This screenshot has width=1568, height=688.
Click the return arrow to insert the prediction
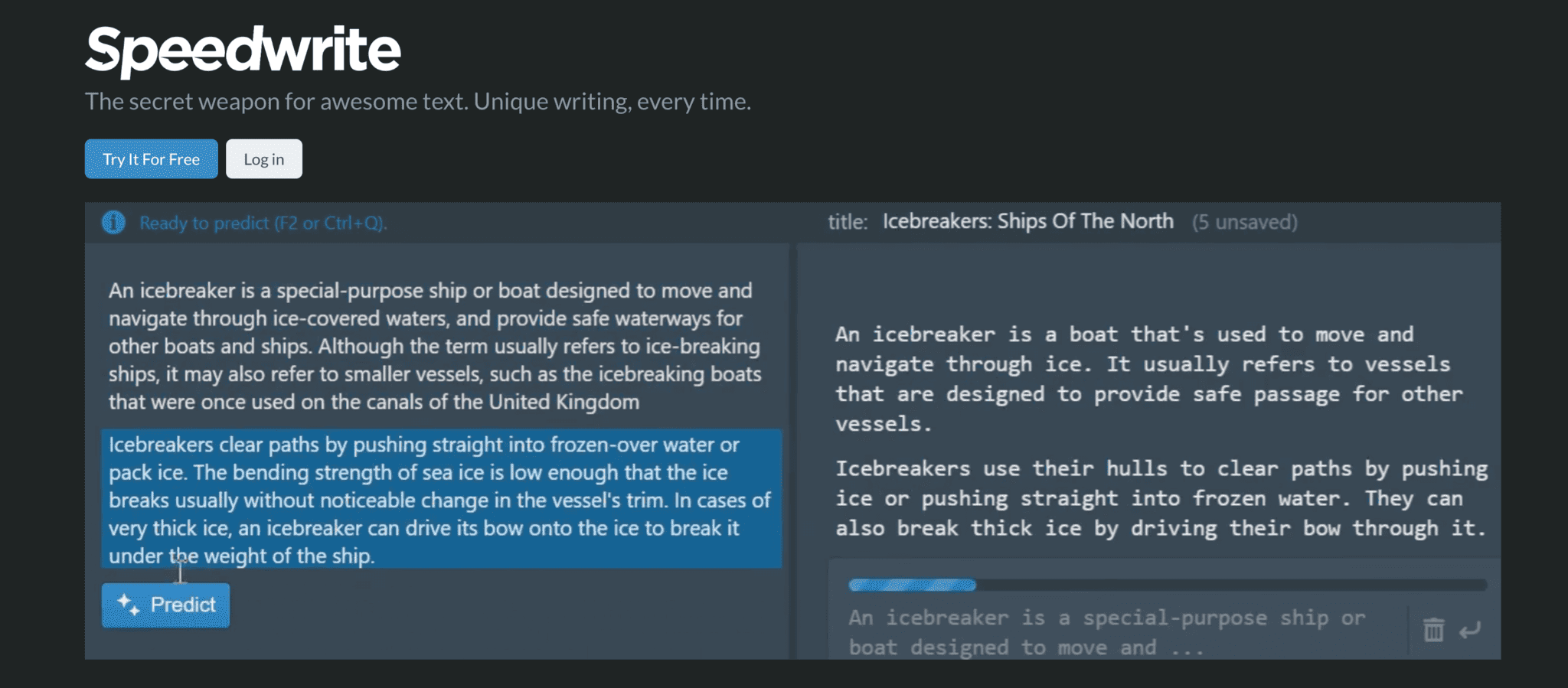coord(1471,630)
